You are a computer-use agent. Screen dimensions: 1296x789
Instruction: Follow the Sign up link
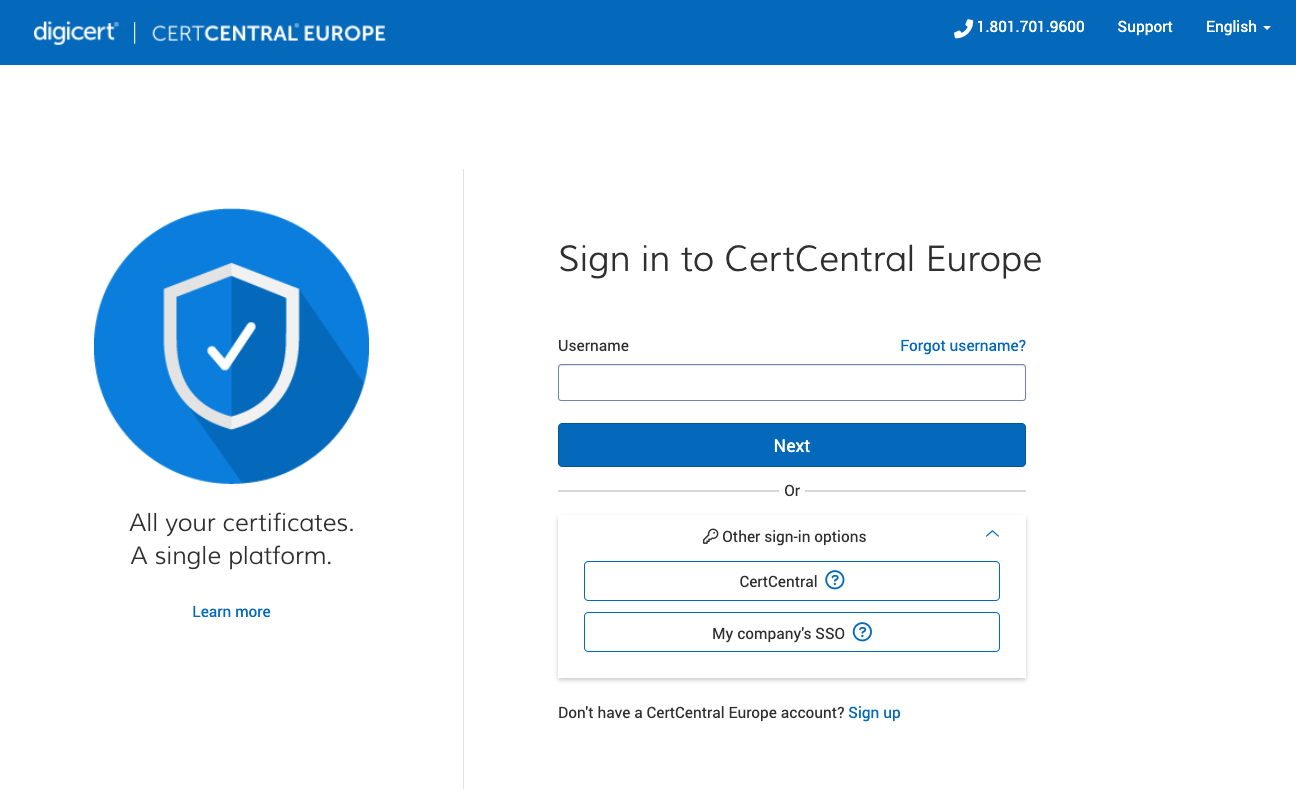click(x=874, y=712)
